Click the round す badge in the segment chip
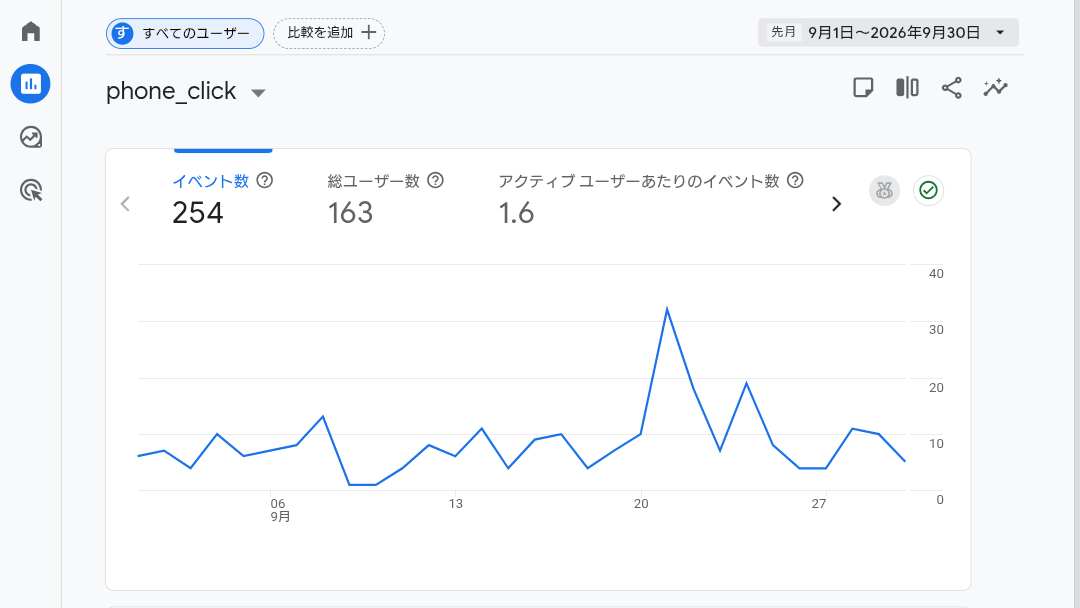Screen dimensions: 1080x608 point(122,33)
